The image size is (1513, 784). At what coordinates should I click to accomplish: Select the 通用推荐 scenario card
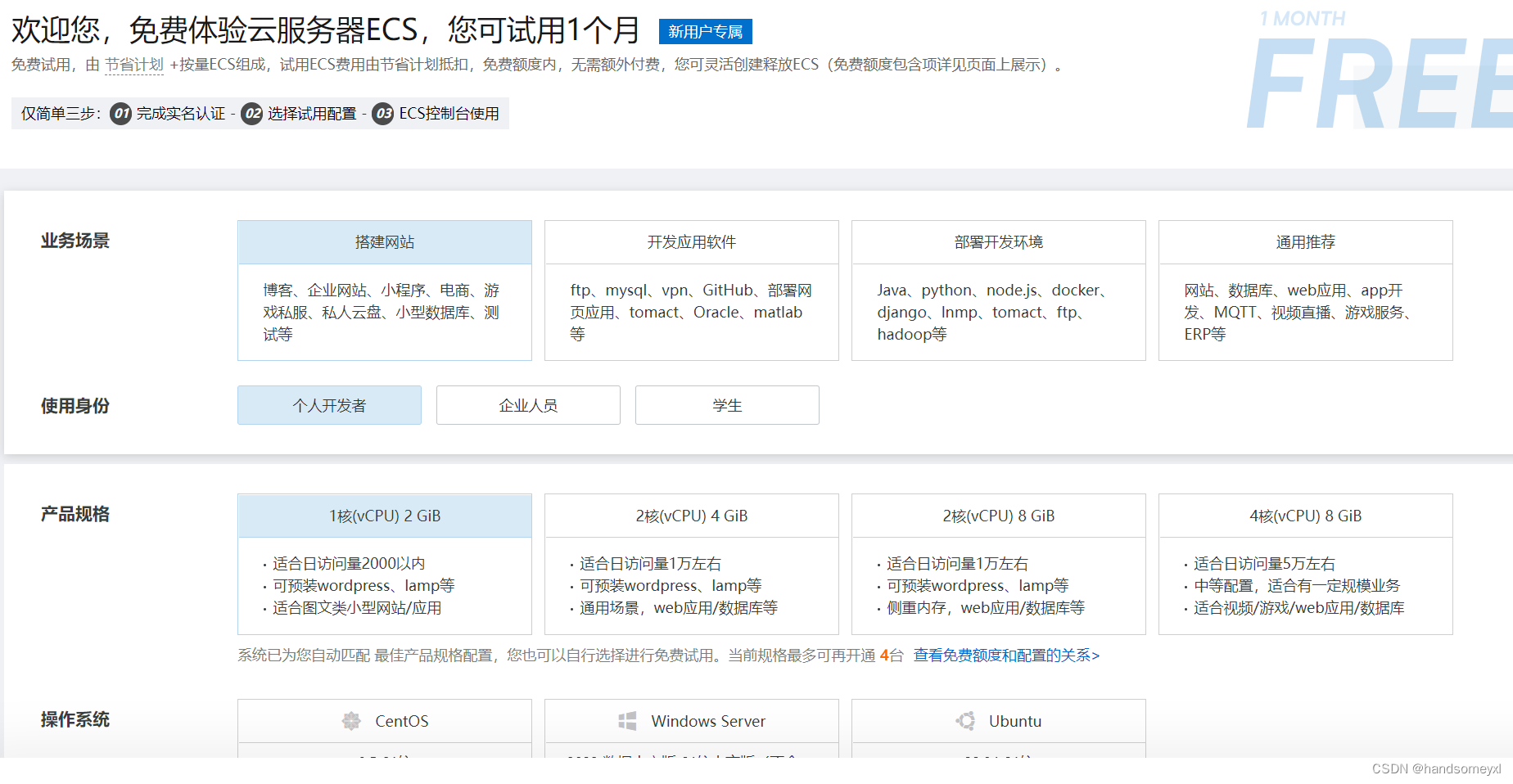1305,241
